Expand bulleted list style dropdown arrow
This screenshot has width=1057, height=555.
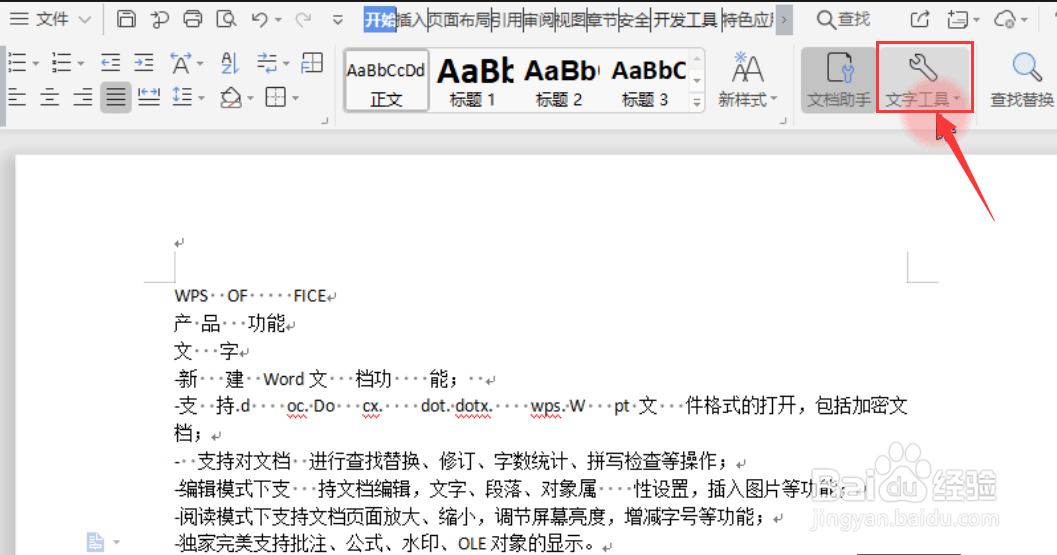(x=35, y=64)
